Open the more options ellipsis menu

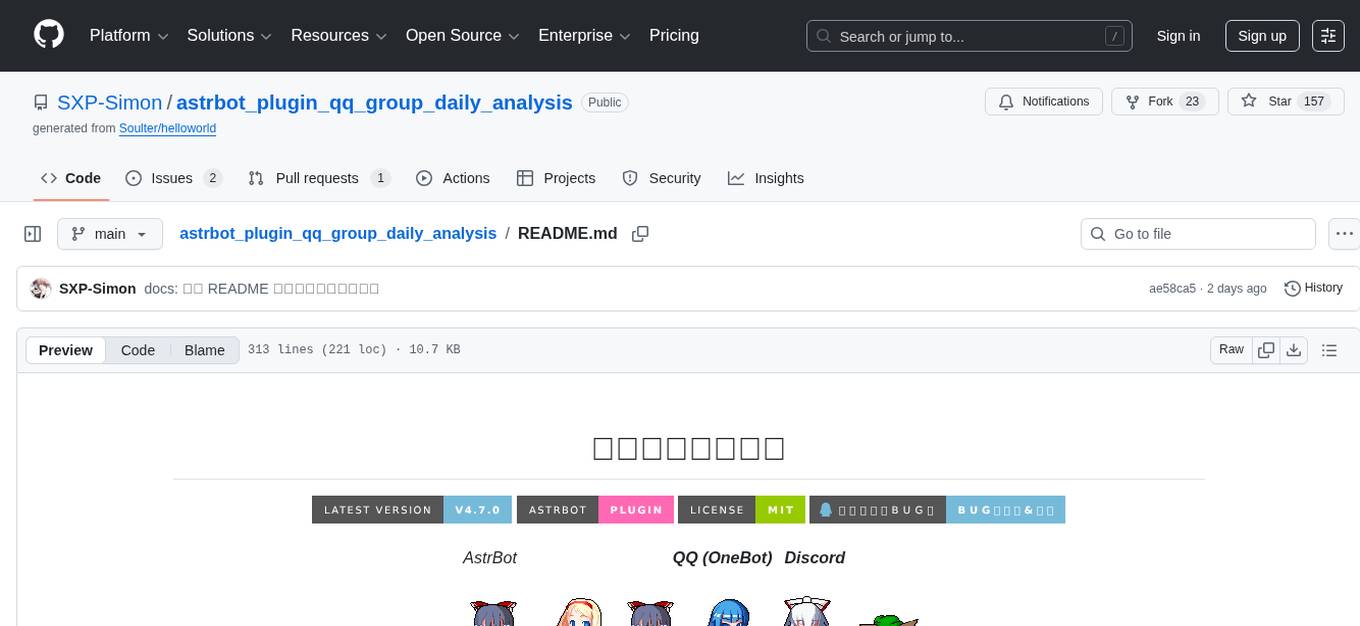tap(1343, 233)
